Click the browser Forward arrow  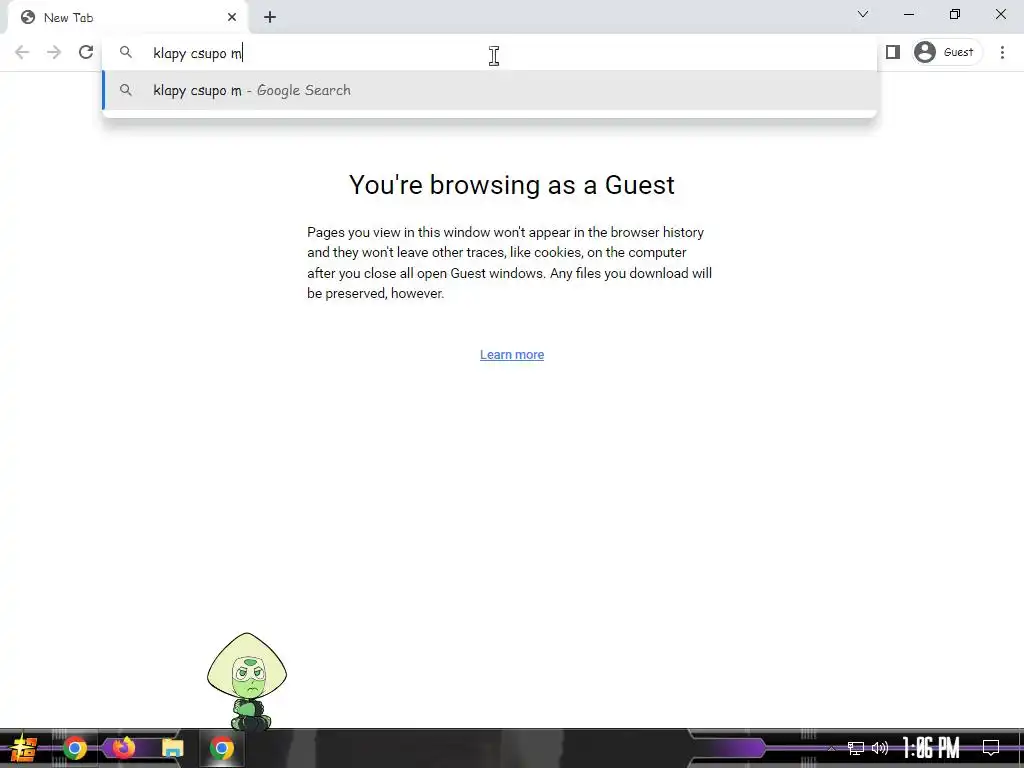(x=54, y=52)
